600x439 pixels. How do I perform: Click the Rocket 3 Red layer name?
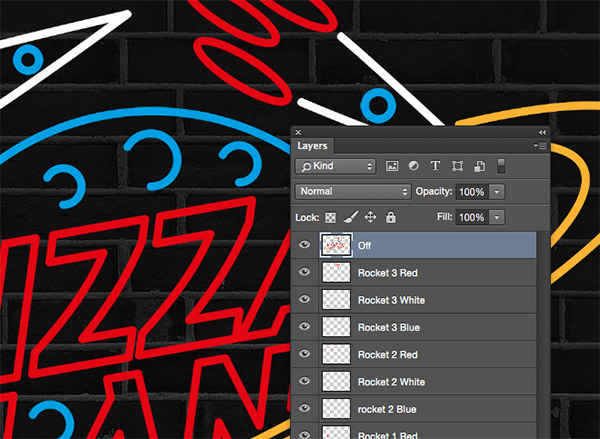388,273
